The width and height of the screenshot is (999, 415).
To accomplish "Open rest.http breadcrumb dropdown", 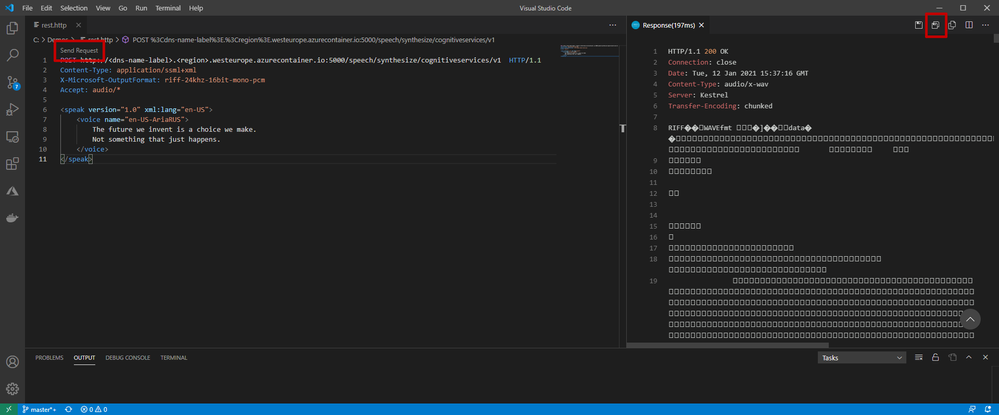I will tap(95, 40).
